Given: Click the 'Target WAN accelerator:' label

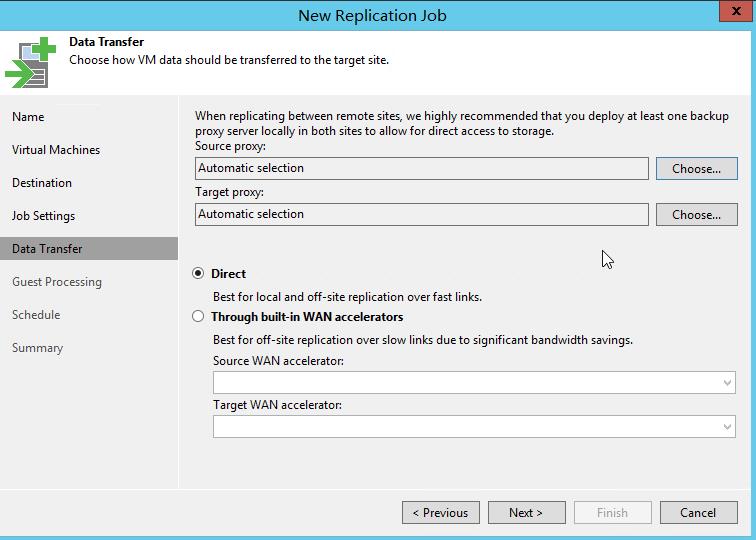Looking at the screenshot, I should pos(277,405).
